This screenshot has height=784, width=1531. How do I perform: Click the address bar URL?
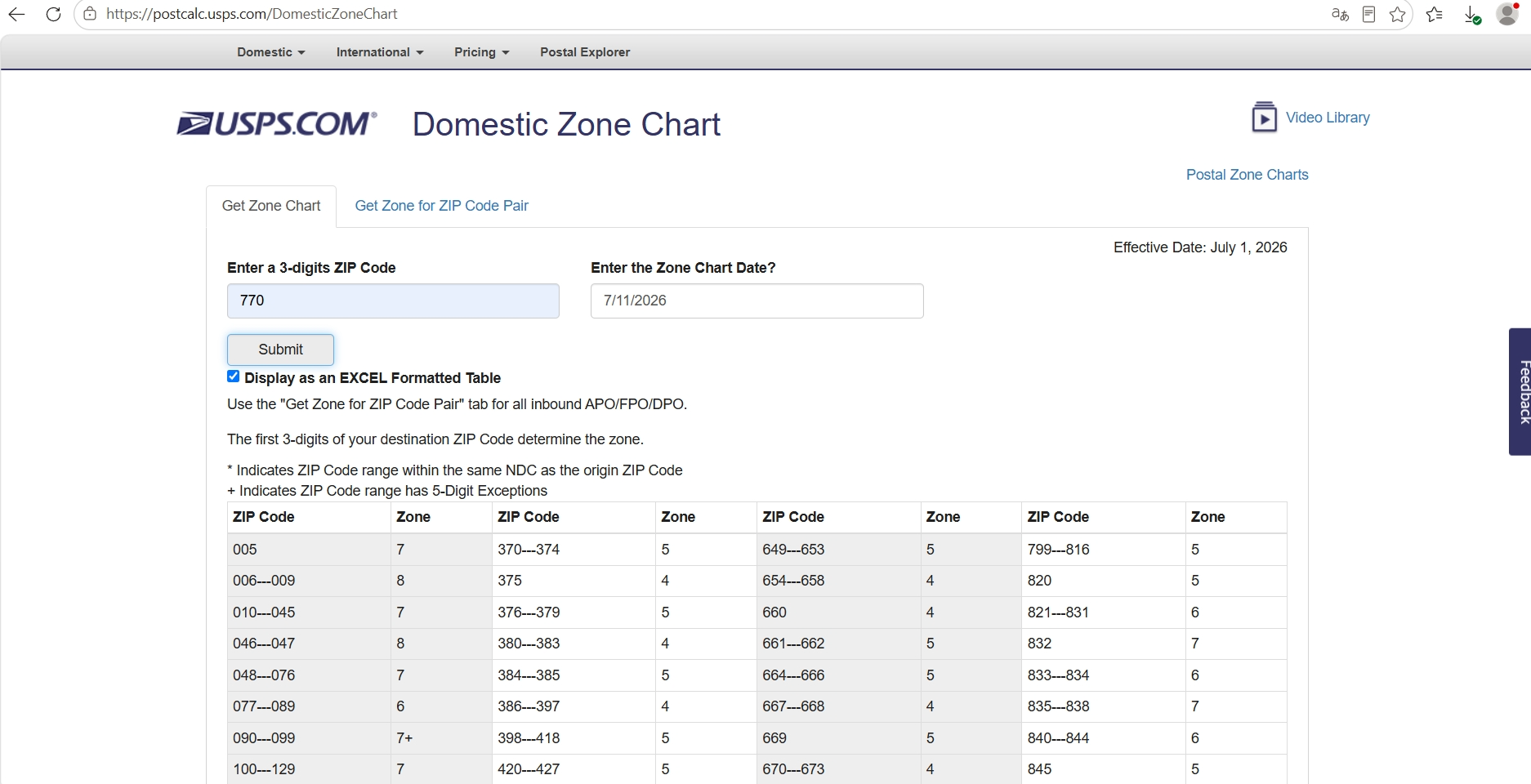click(252, 14)
